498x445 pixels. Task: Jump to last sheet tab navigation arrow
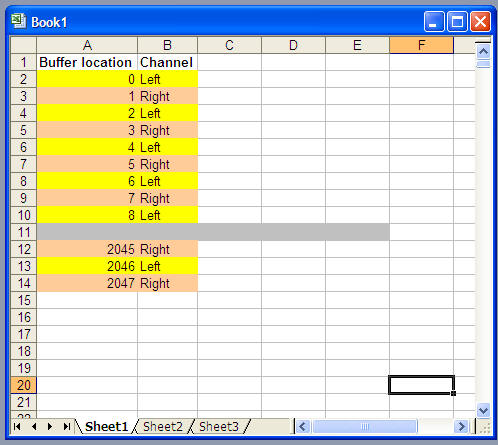67,427
